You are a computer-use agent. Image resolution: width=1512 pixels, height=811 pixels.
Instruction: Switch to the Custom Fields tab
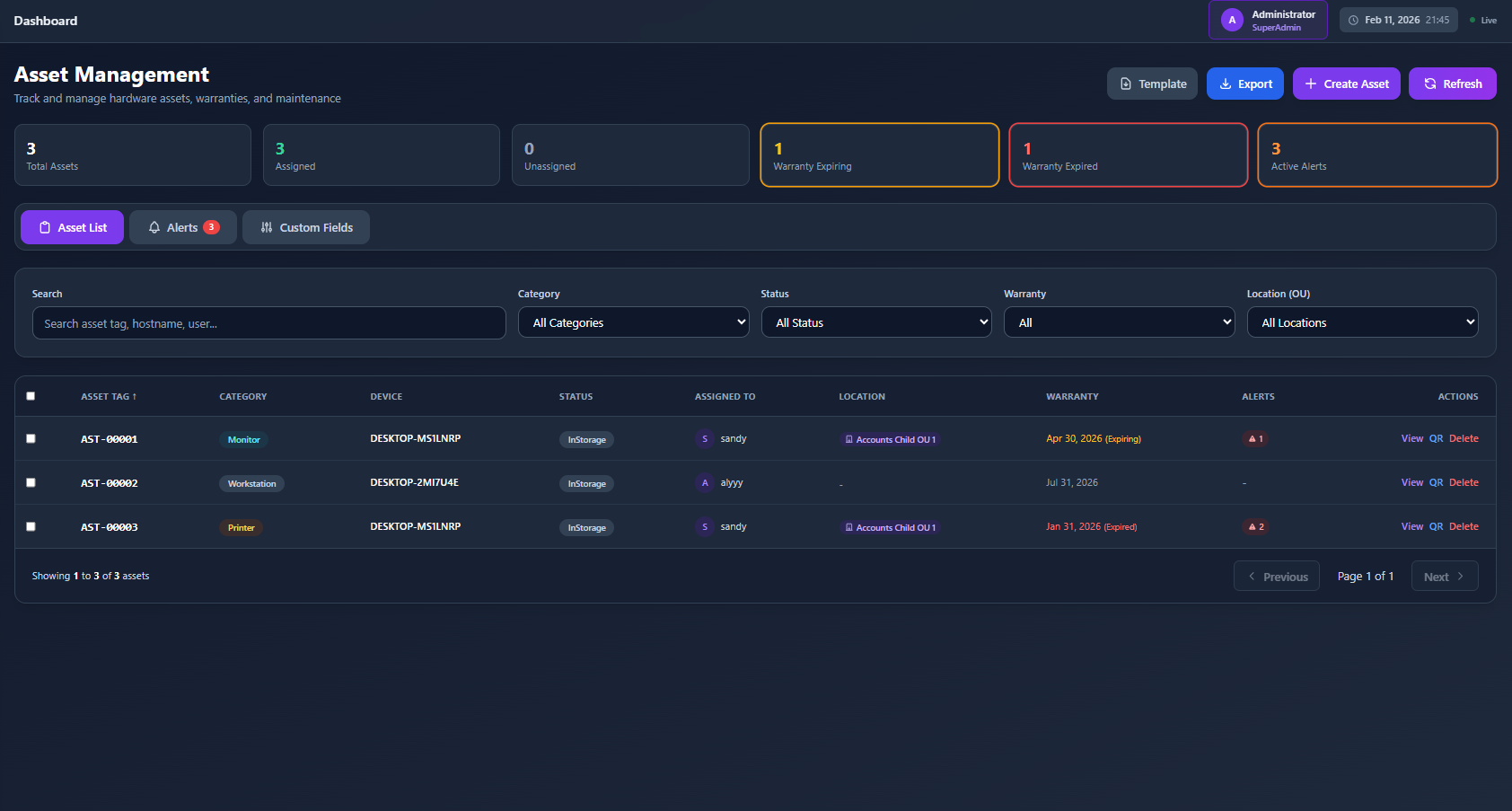click(x=306, y=227)
